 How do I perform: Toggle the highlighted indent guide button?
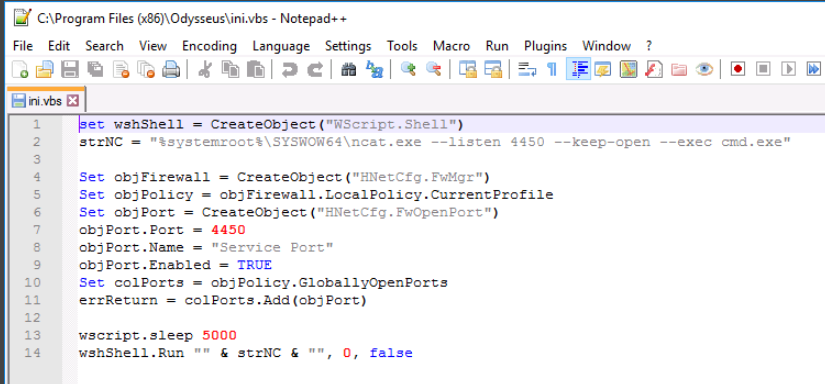pyautogui.click(x=578, y=69)
